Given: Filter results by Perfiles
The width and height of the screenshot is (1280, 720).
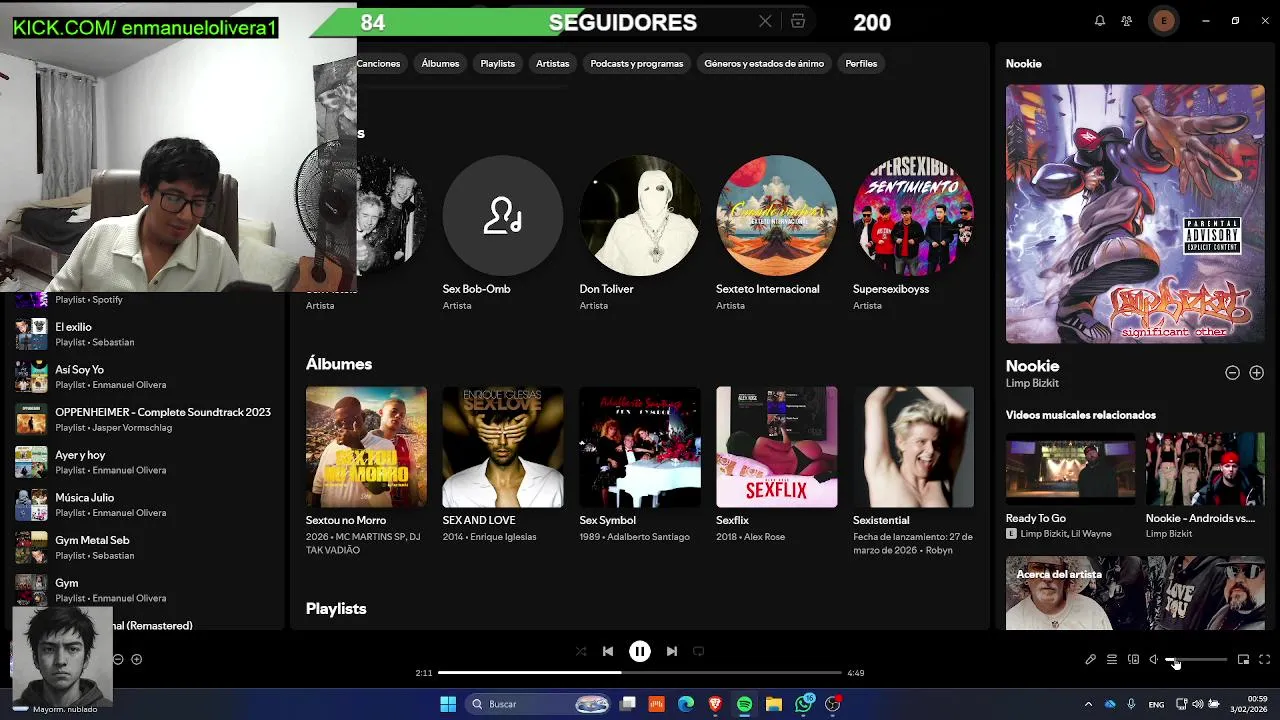Looking at the screenshot, I should pyautogui.click(x=861, y=63).
